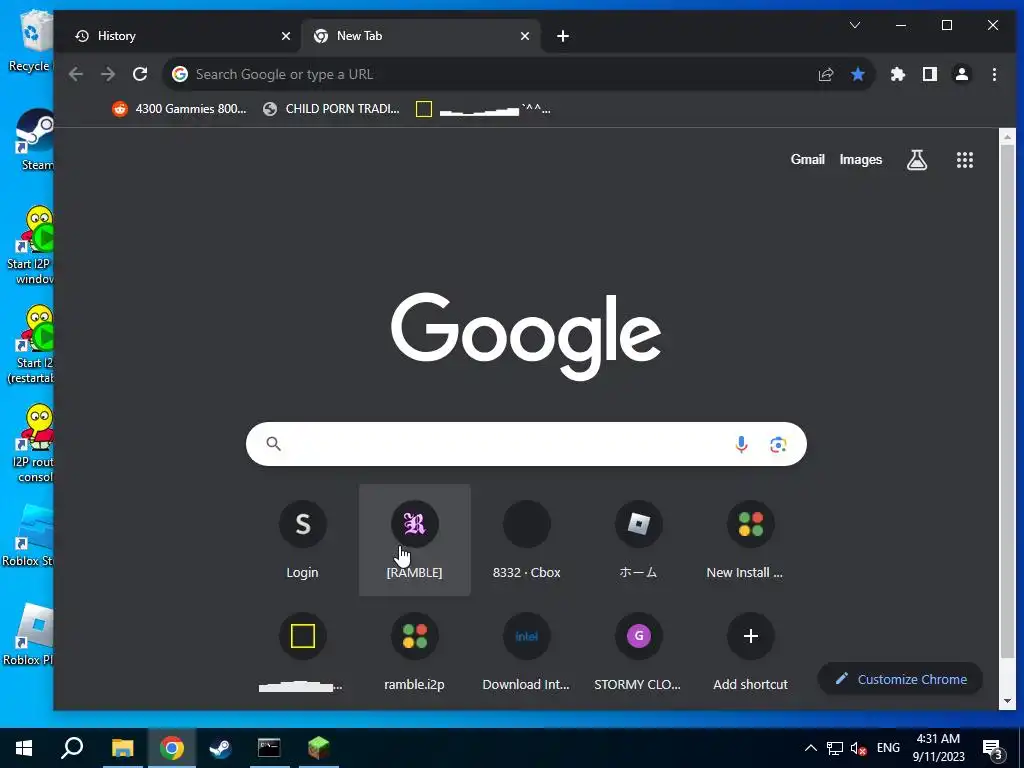This screenshot has height=768, width=1024.
Task: Open the Extensions puzzle menu
Action: click(x=898, y=74)
